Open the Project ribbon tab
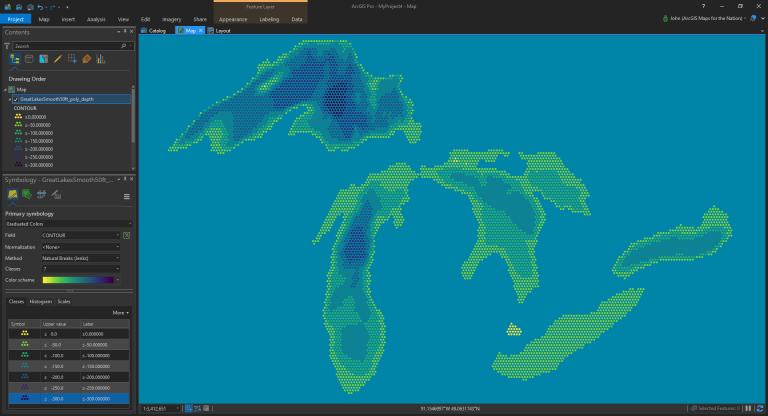Screen dimensions: 768x416 click(x=16, y=19)
